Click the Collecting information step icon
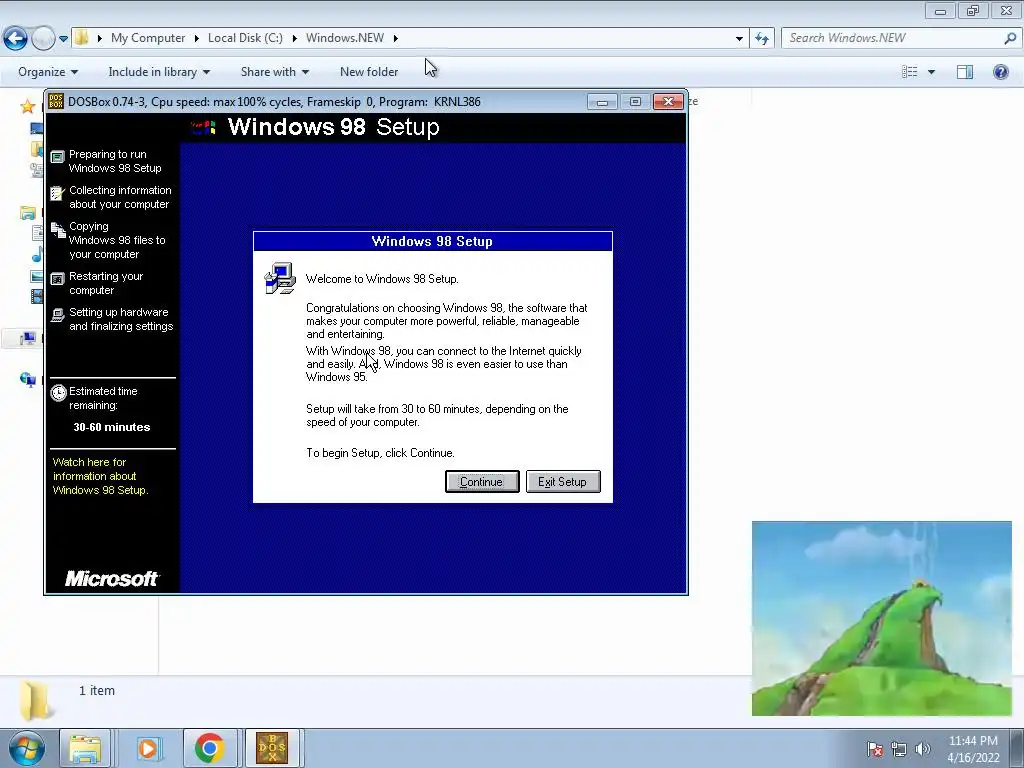 [x=57, y=193]
